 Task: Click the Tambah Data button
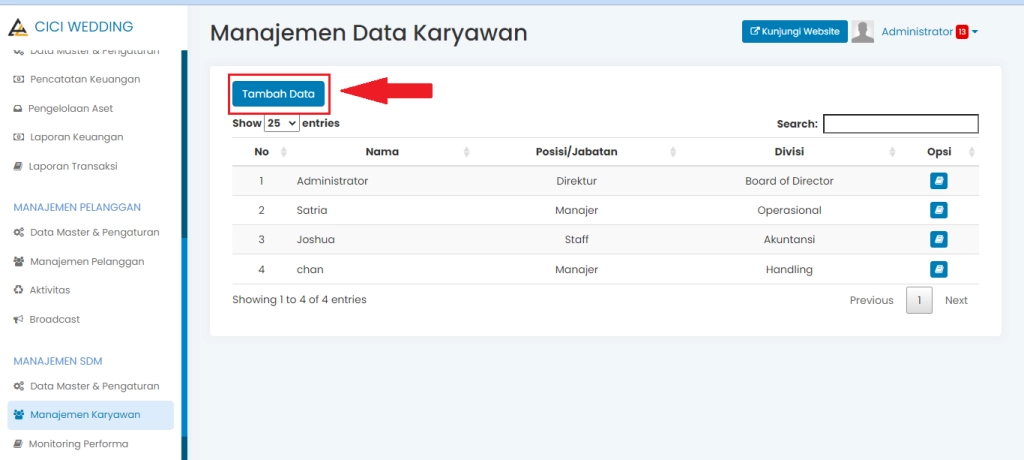tap(279, 94)
